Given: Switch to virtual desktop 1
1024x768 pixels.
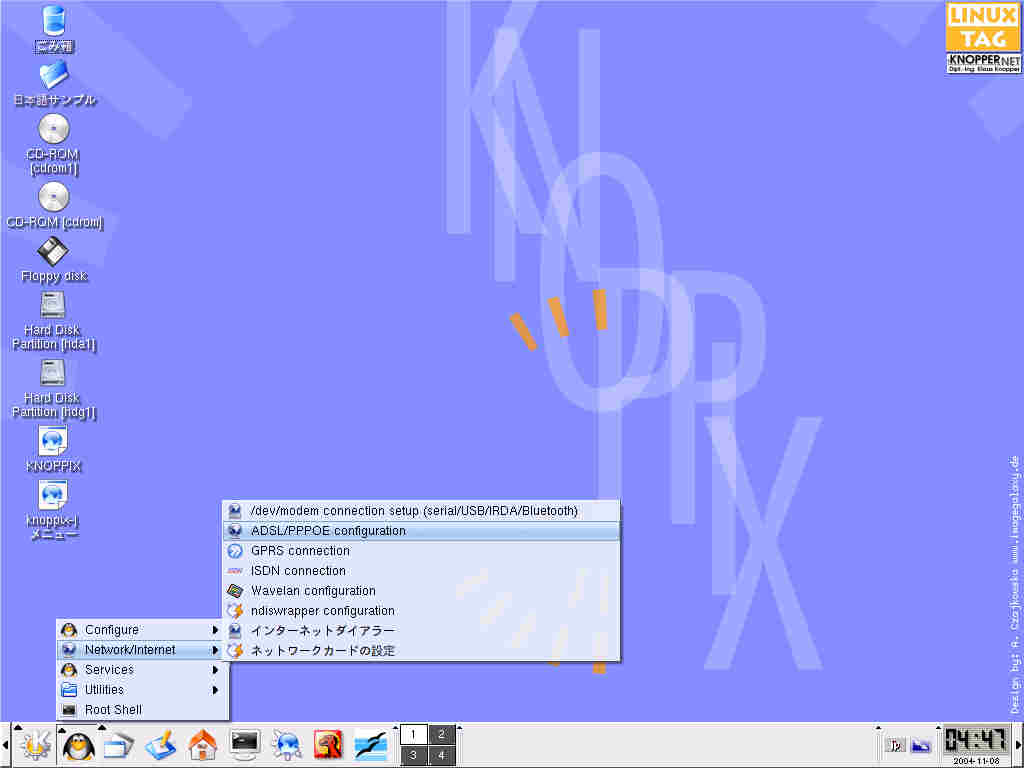Looking at the screenshot, I should (x=413, y=735).
